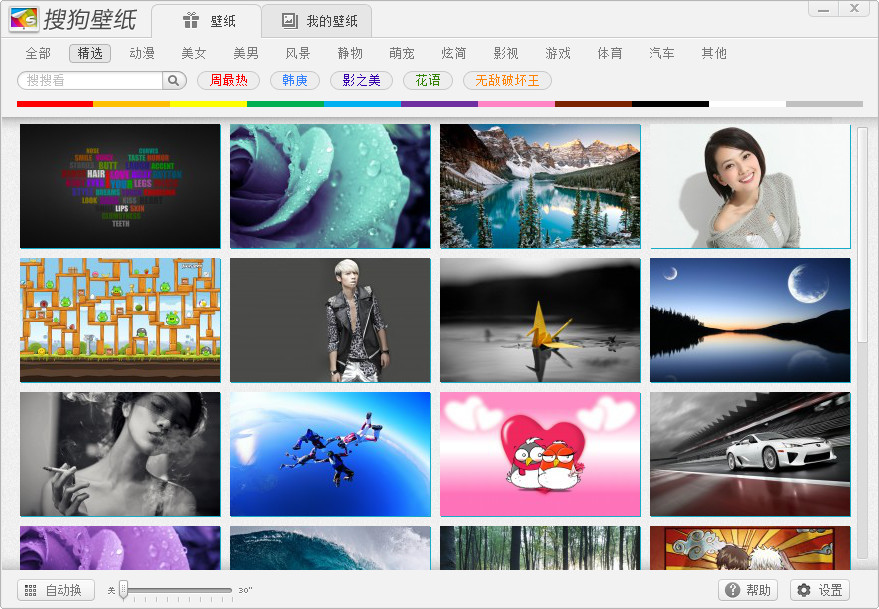
Task: Select the cartoon characters sunburst wallpaper
Action: pyautogui.click(x=750, y=548)
